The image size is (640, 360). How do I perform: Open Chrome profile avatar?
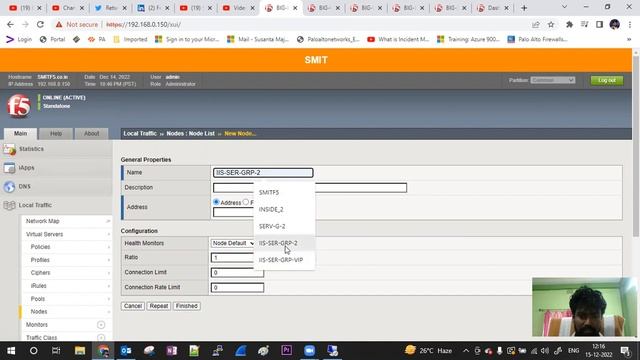coord(615,24)
